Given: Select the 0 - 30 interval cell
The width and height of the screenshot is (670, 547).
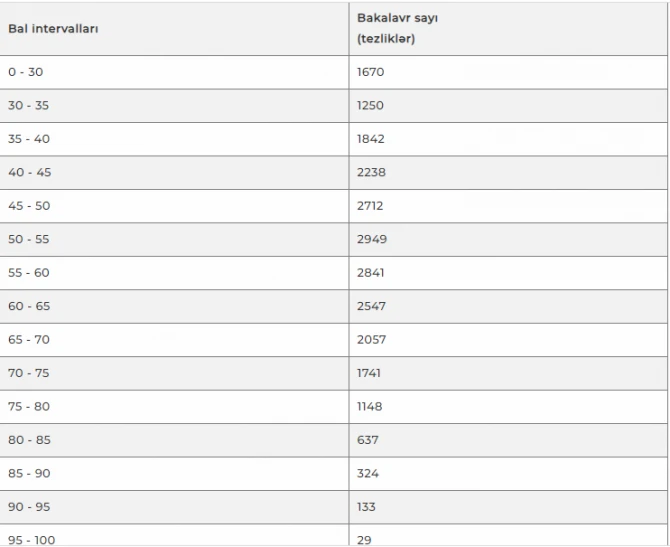Looking at the screenshot, I should point(174,72).
